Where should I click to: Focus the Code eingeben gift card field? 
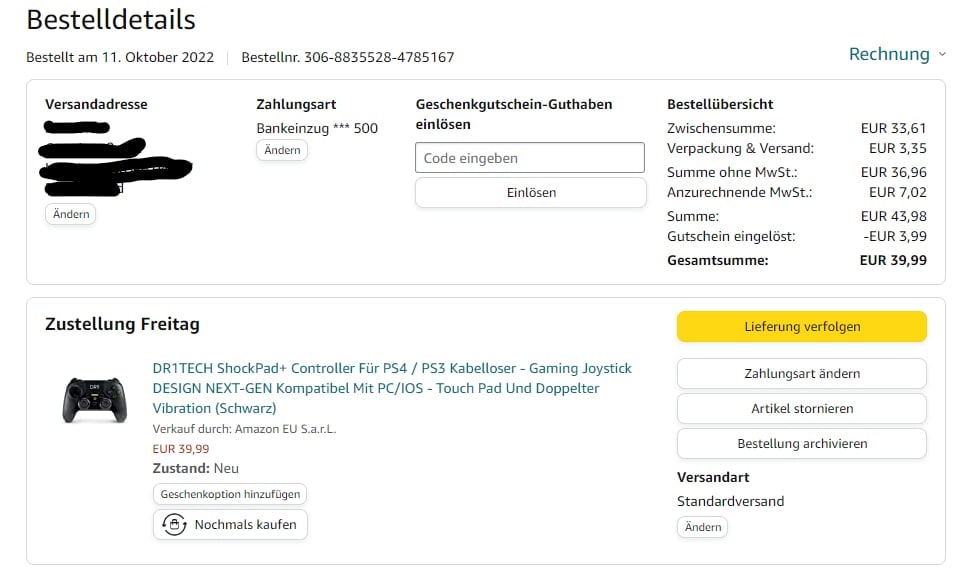529,158
